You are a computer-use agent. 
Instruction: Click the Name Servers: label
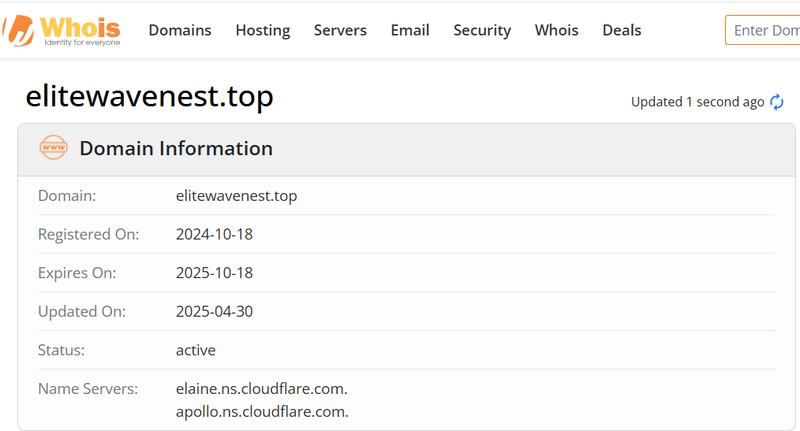pos(88,389)
